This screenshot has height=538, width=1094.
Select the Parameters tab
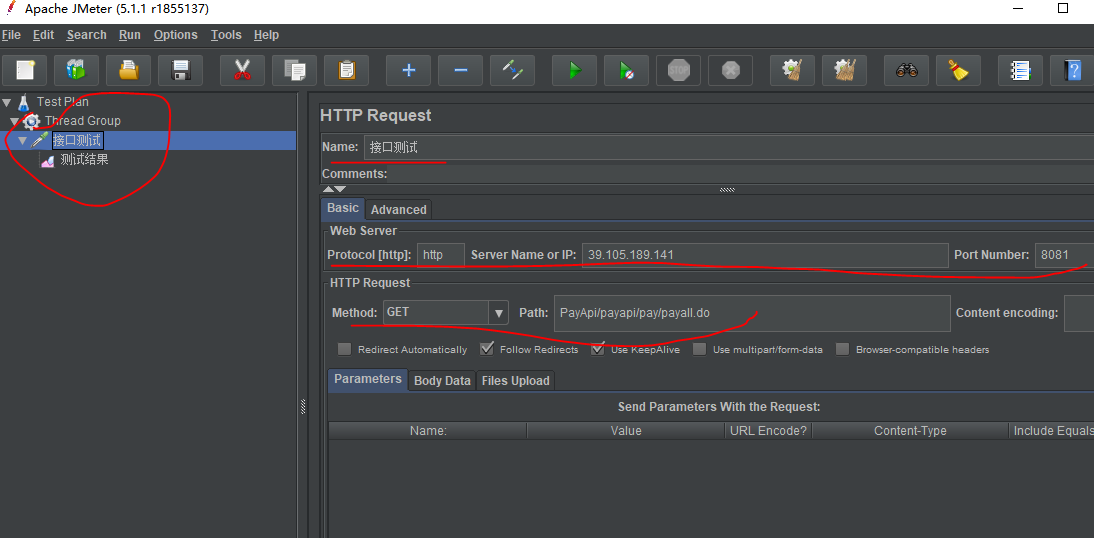click(368, 379)
